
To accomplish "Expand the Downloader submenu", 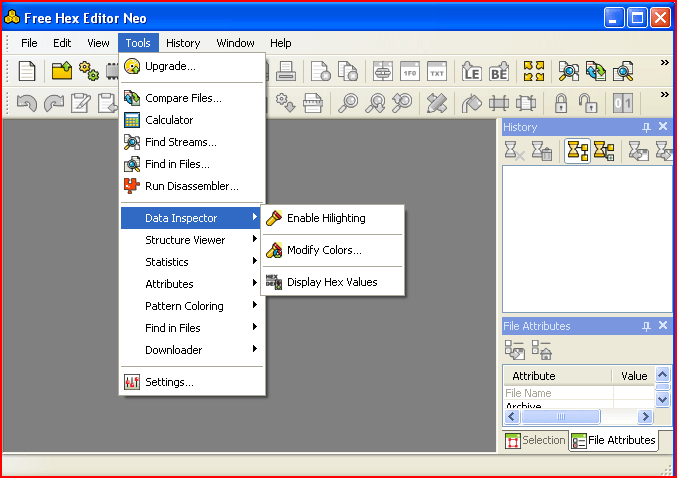I will 190,350.
